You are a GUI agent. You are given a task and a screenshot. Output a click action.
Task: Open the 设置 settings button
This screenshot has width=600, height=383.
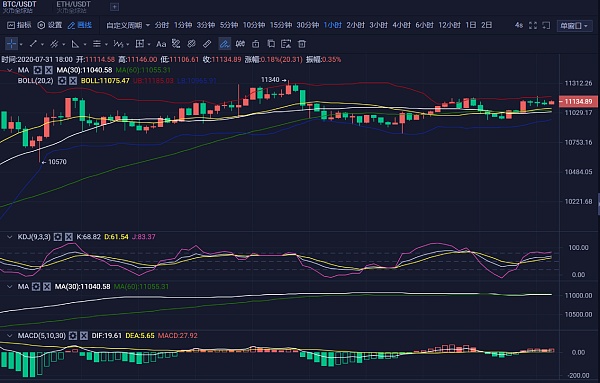click(50, 25)
